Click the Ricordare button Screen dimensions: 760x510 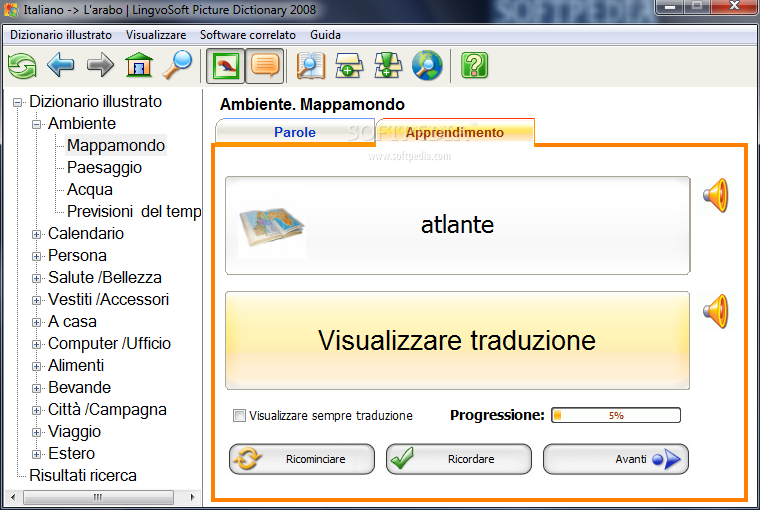459,459
